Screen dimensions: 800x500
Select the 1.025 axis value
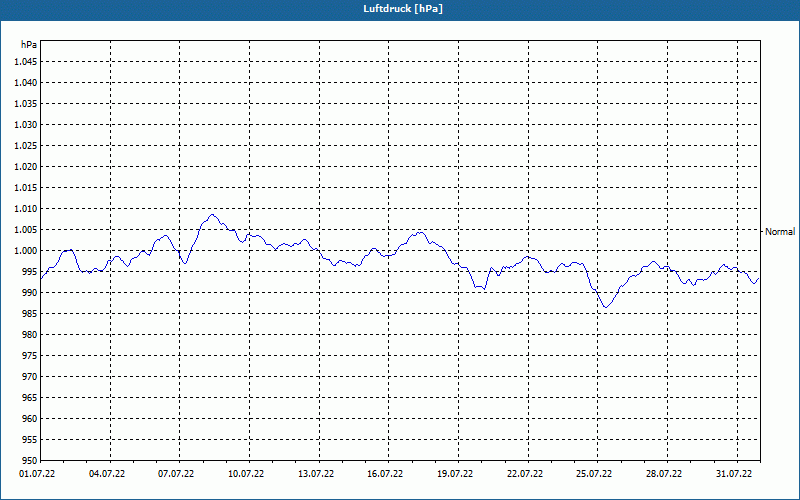pyautogui.click(x=28, y=145)
